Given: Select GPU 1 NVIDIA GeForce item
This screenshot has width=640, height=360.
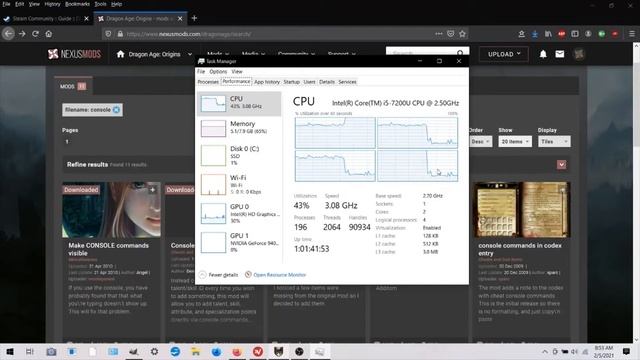Looking at the screenshot, I should pyautogui.click(x=239, y=242).
